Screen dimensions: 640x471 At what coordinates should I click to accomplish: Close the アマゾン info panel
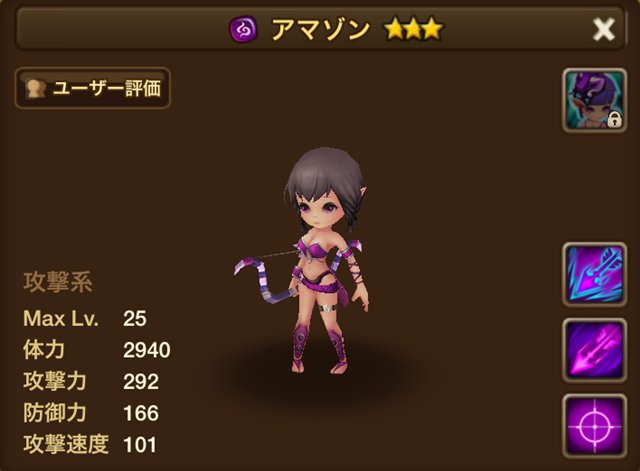(603, 29)
